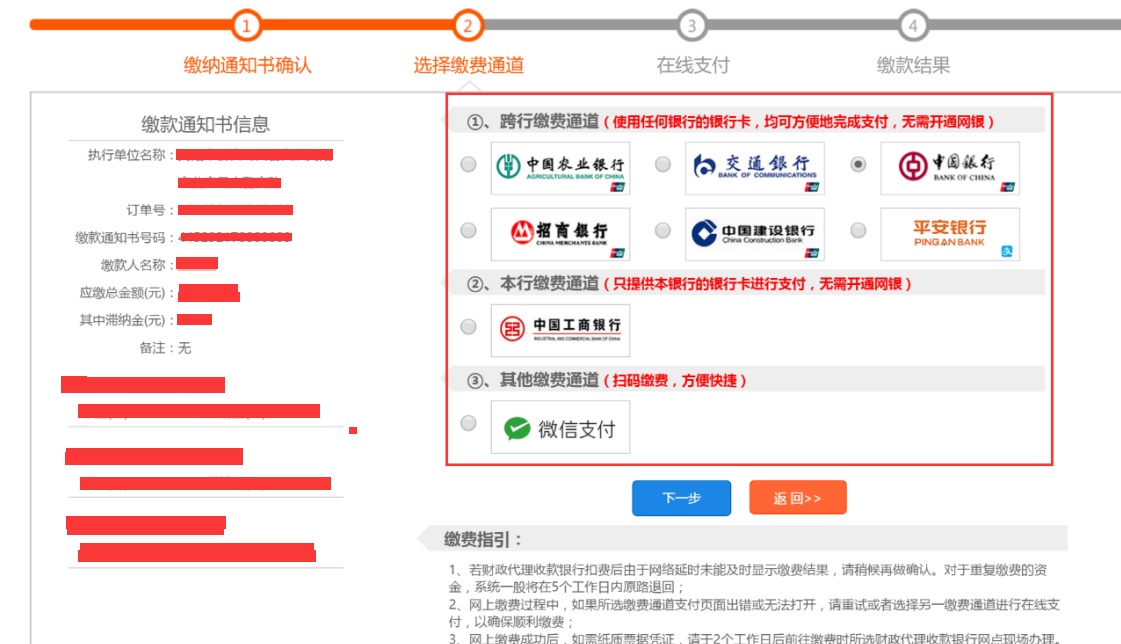1121x644 pixels.
Task: Click the ICBC 中国工商银行 logo
Action: [560, 330]
